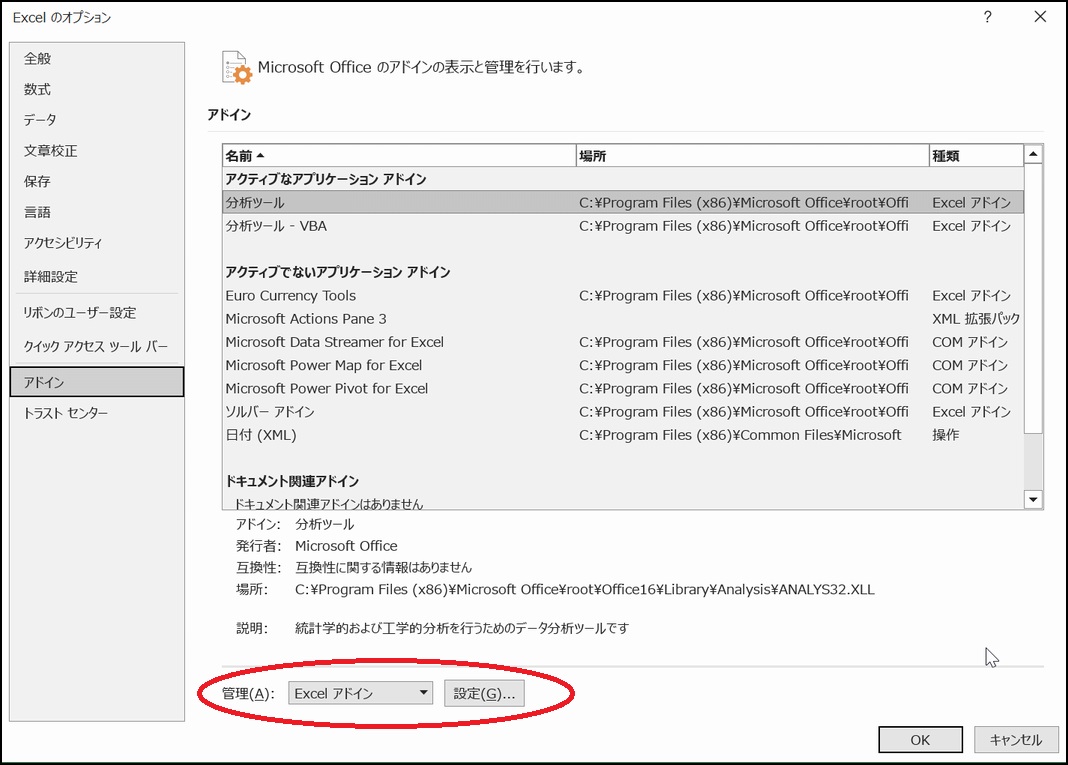Click the 場所 column header
The image size is (1068, 765).
(x=591, y=155)
